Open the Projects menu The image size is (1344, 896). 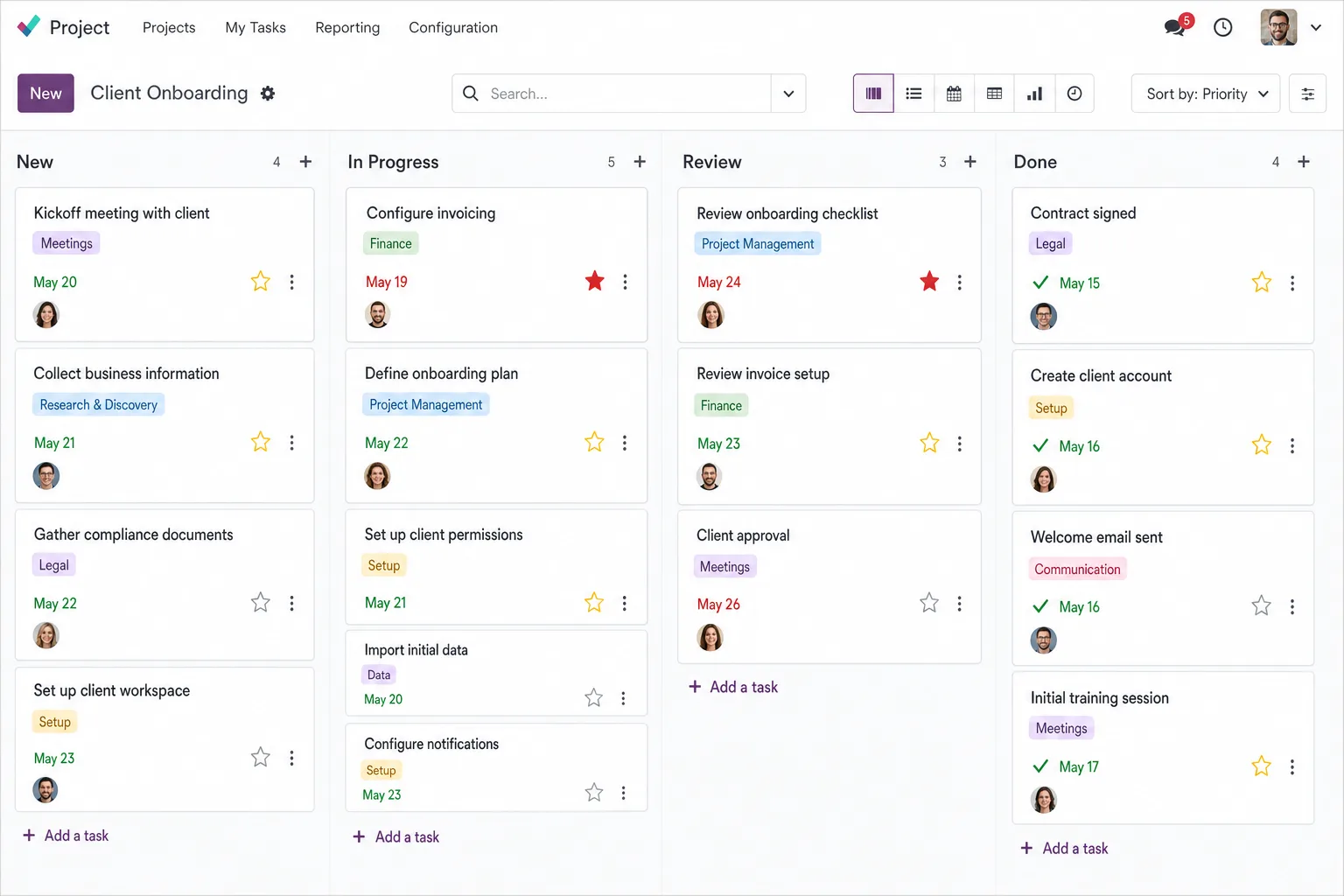point(169,28)
